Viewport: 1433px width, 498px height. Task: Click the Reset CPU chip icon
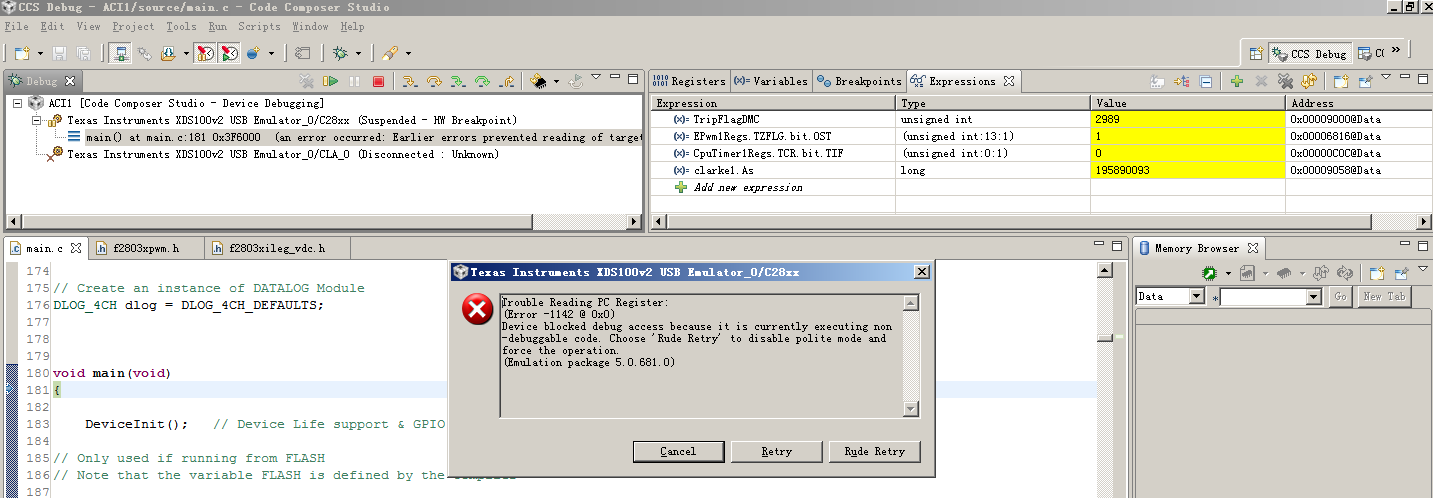pyautogui.click(x=538, y=81)
